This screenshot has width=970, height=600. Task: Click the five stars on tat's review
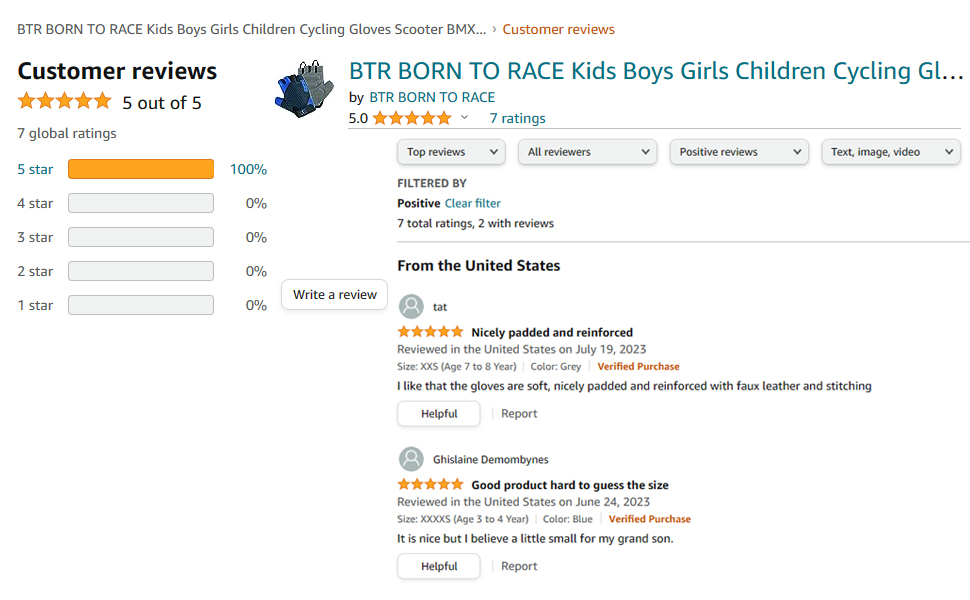430,332
